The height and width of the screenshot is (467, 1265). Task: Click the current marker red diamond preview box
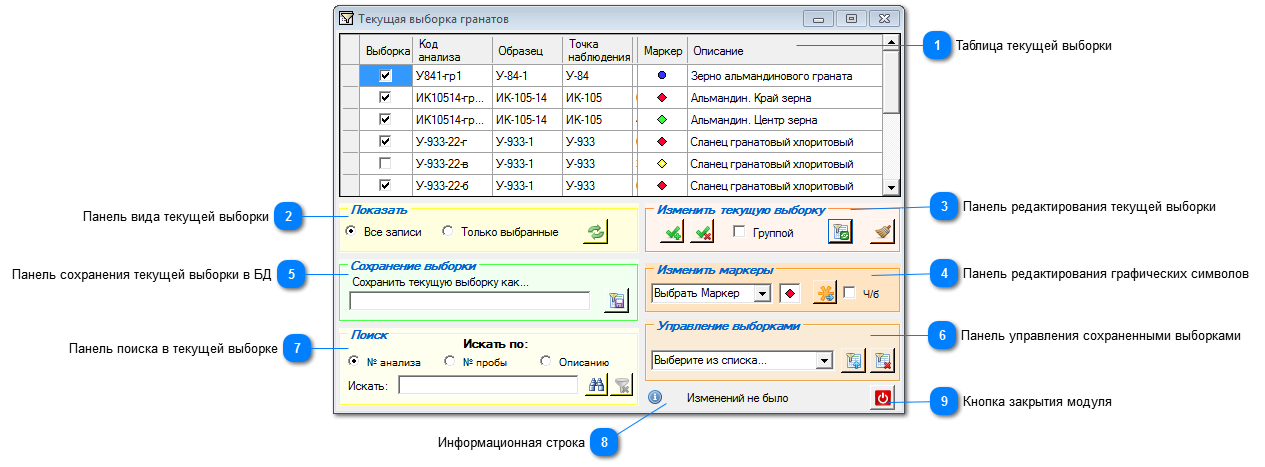pyautogui.click(x=790, y=294)
